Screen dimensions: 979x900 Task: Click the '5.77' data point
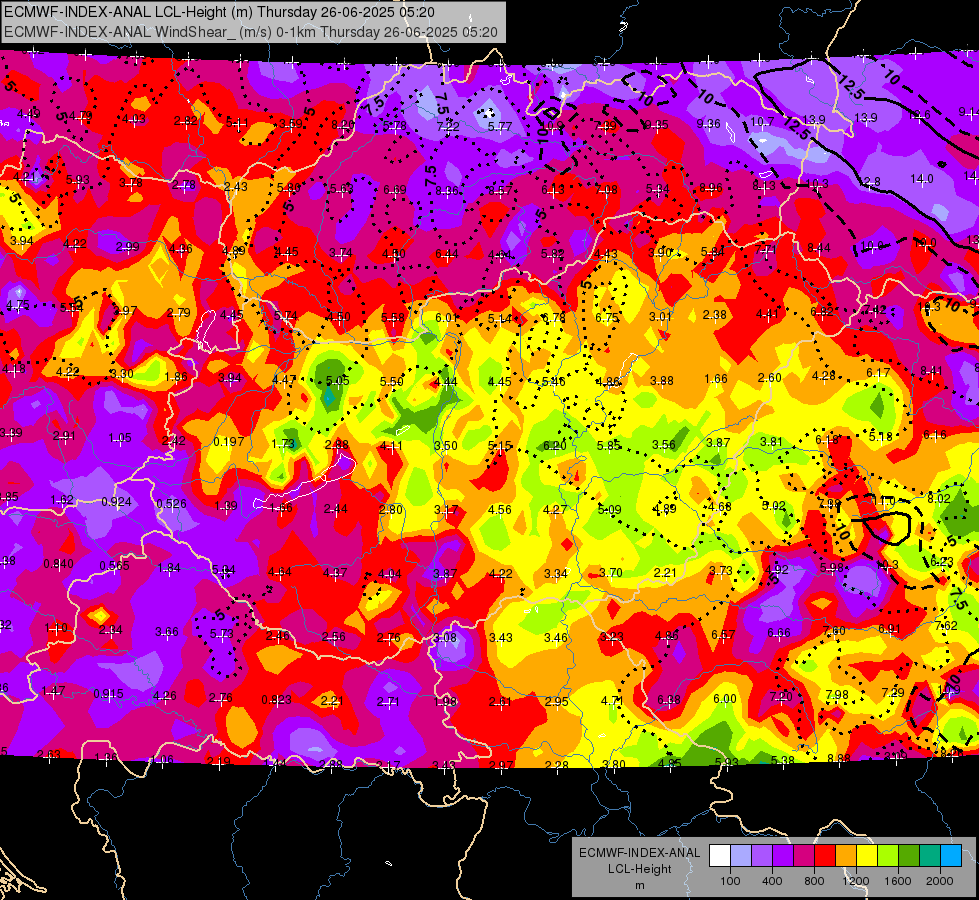[x=499, y=127]
